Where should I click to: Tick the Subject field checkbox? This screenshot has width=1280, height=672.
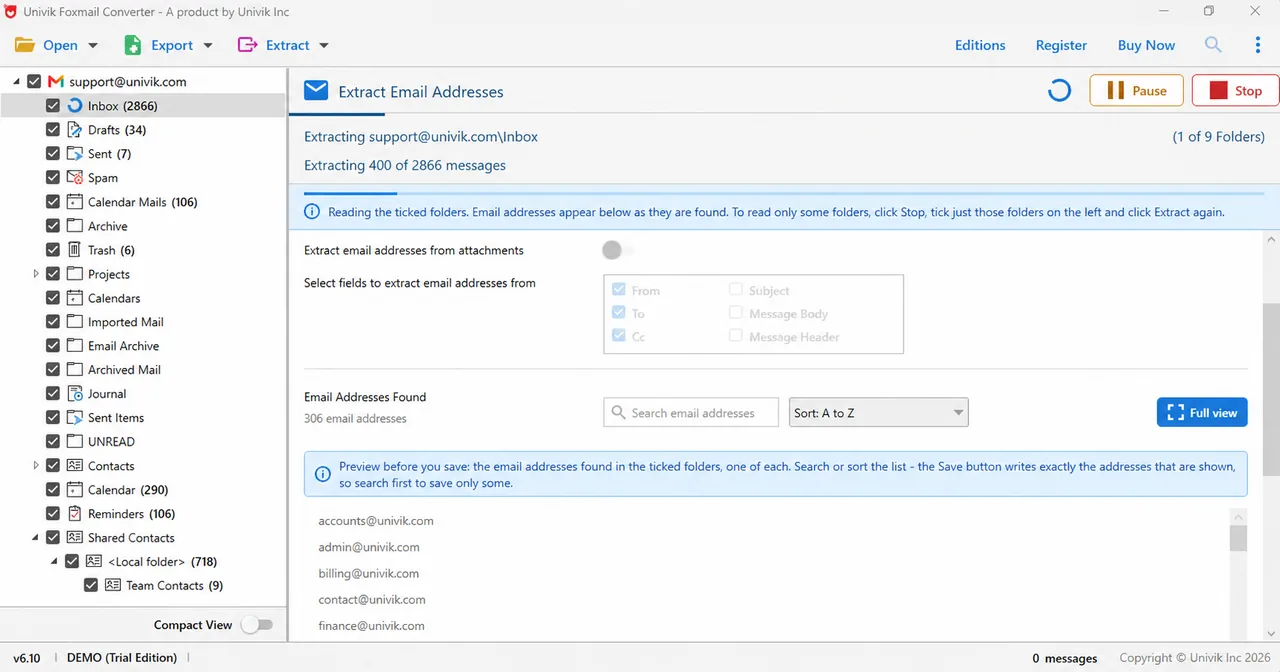736,290
